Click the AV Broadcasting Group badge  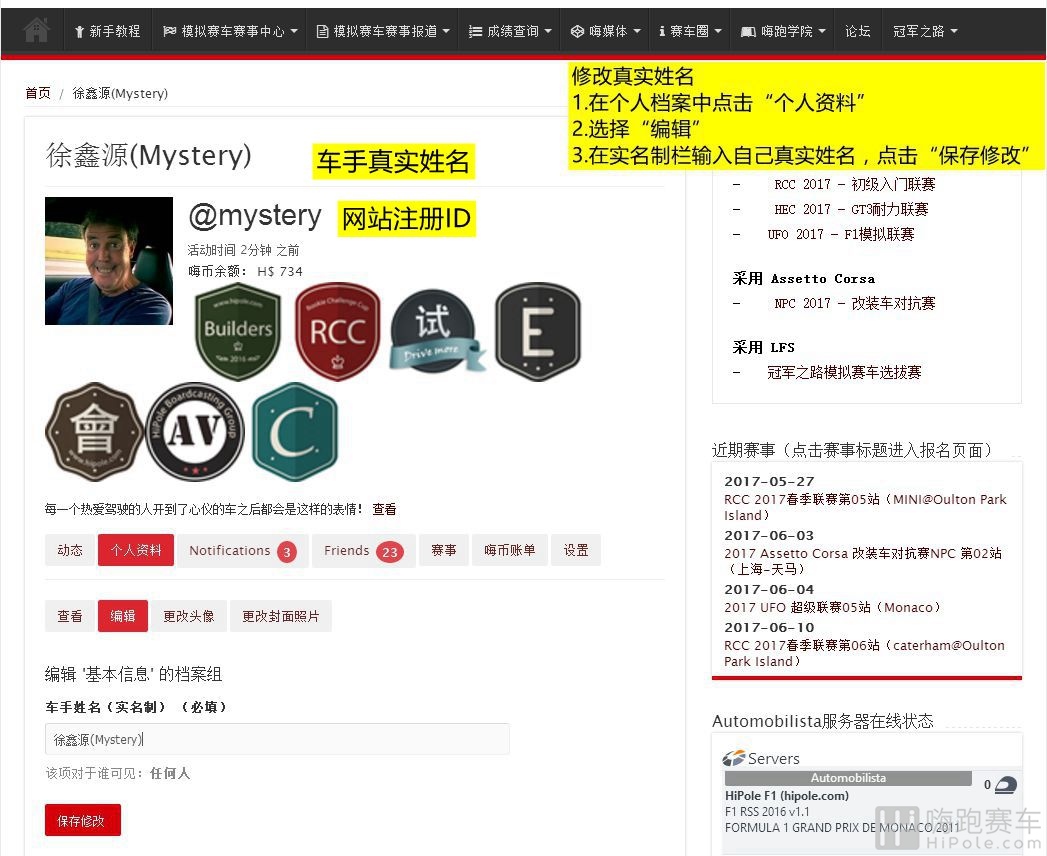(195, 431)
